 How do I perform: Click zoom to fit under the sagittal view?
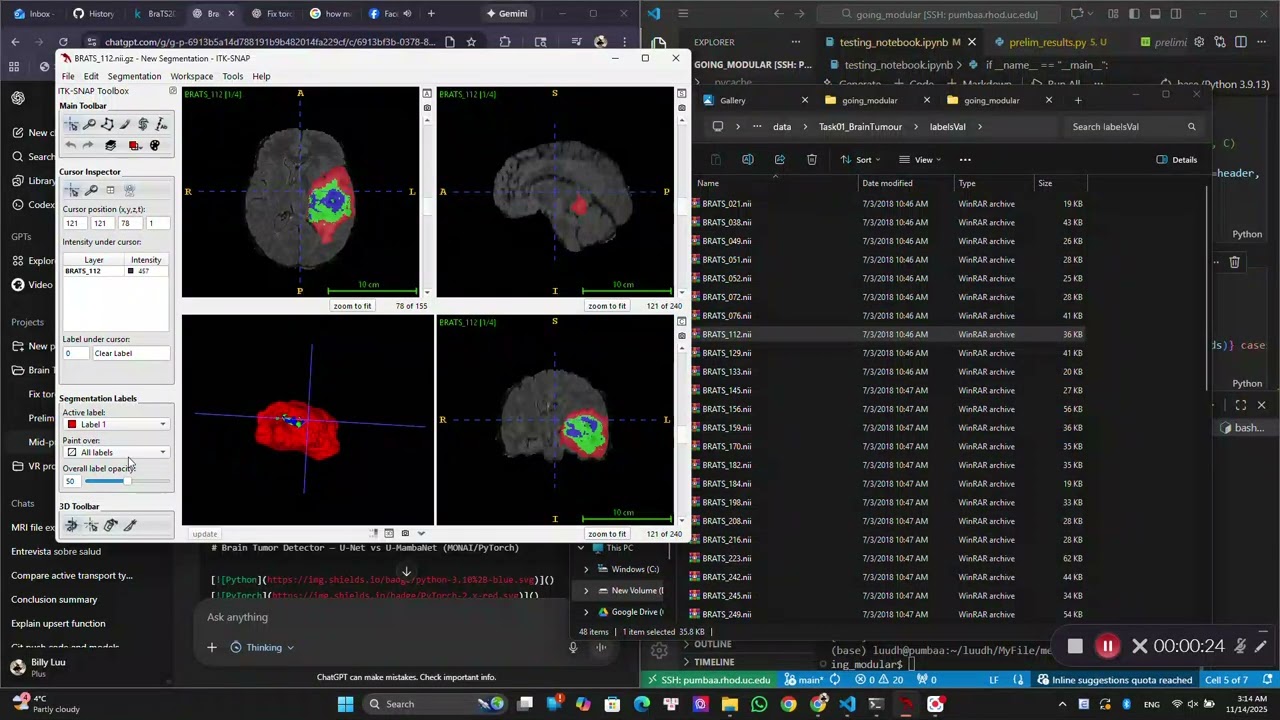click(x=606, y=306)
